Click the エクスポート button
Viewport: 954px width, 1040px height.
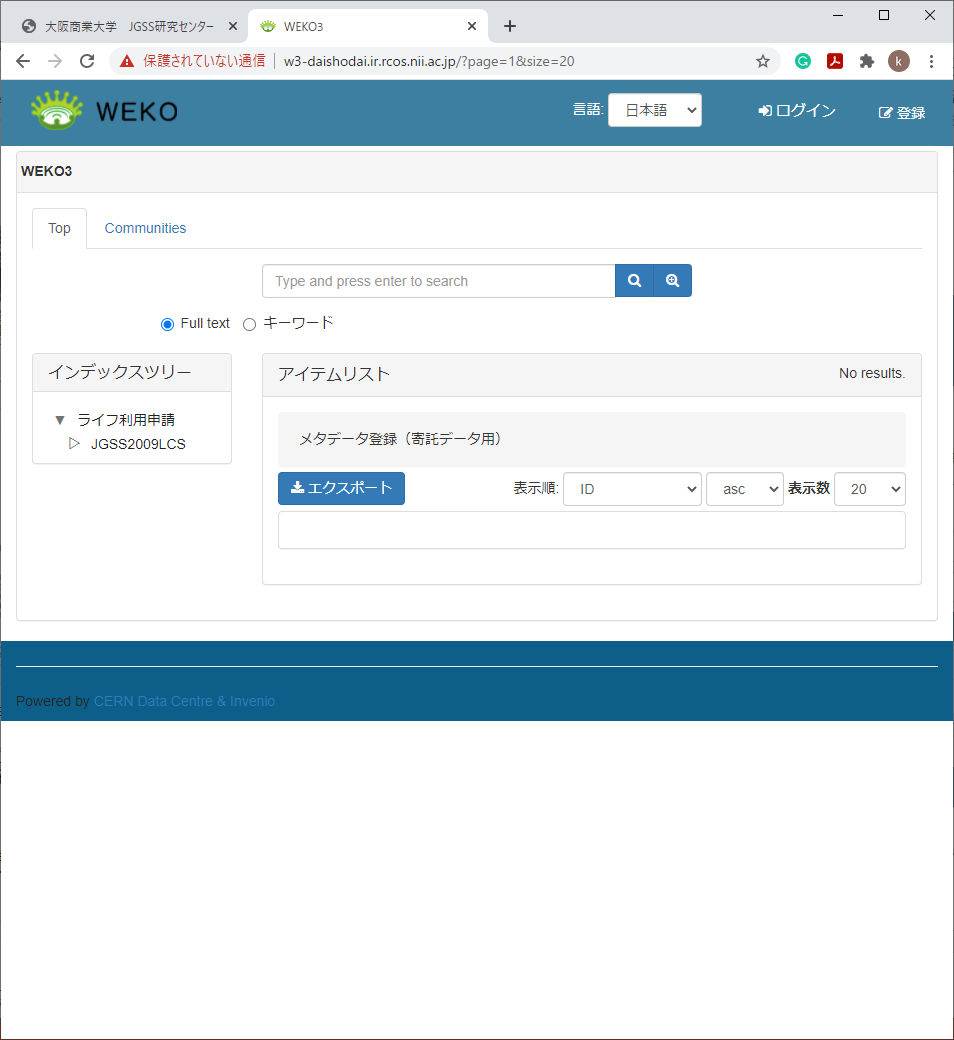coord(341,488)
